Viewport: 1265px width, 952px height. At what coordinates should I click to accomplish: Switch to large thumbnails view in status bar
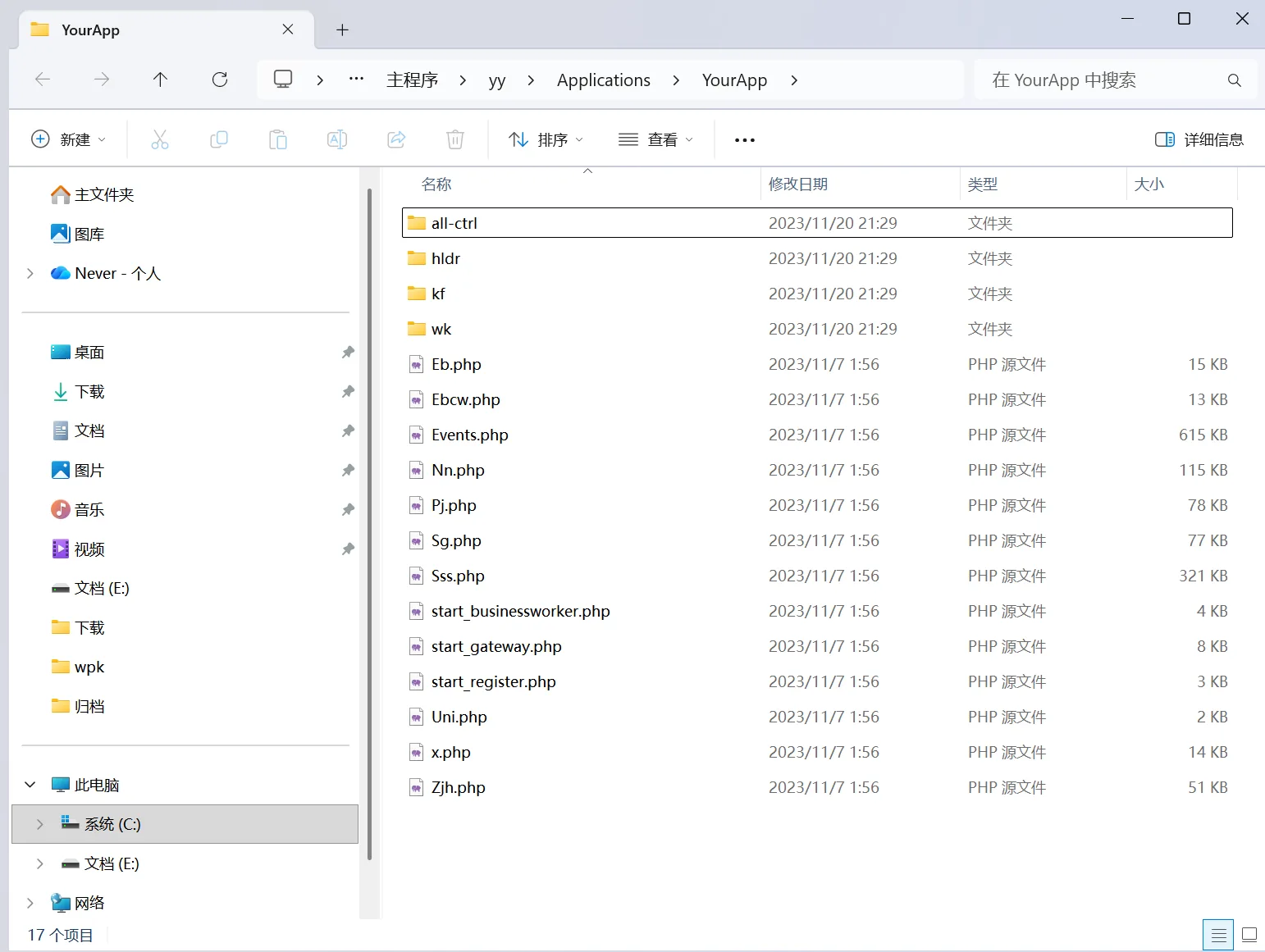point(1249,935)
